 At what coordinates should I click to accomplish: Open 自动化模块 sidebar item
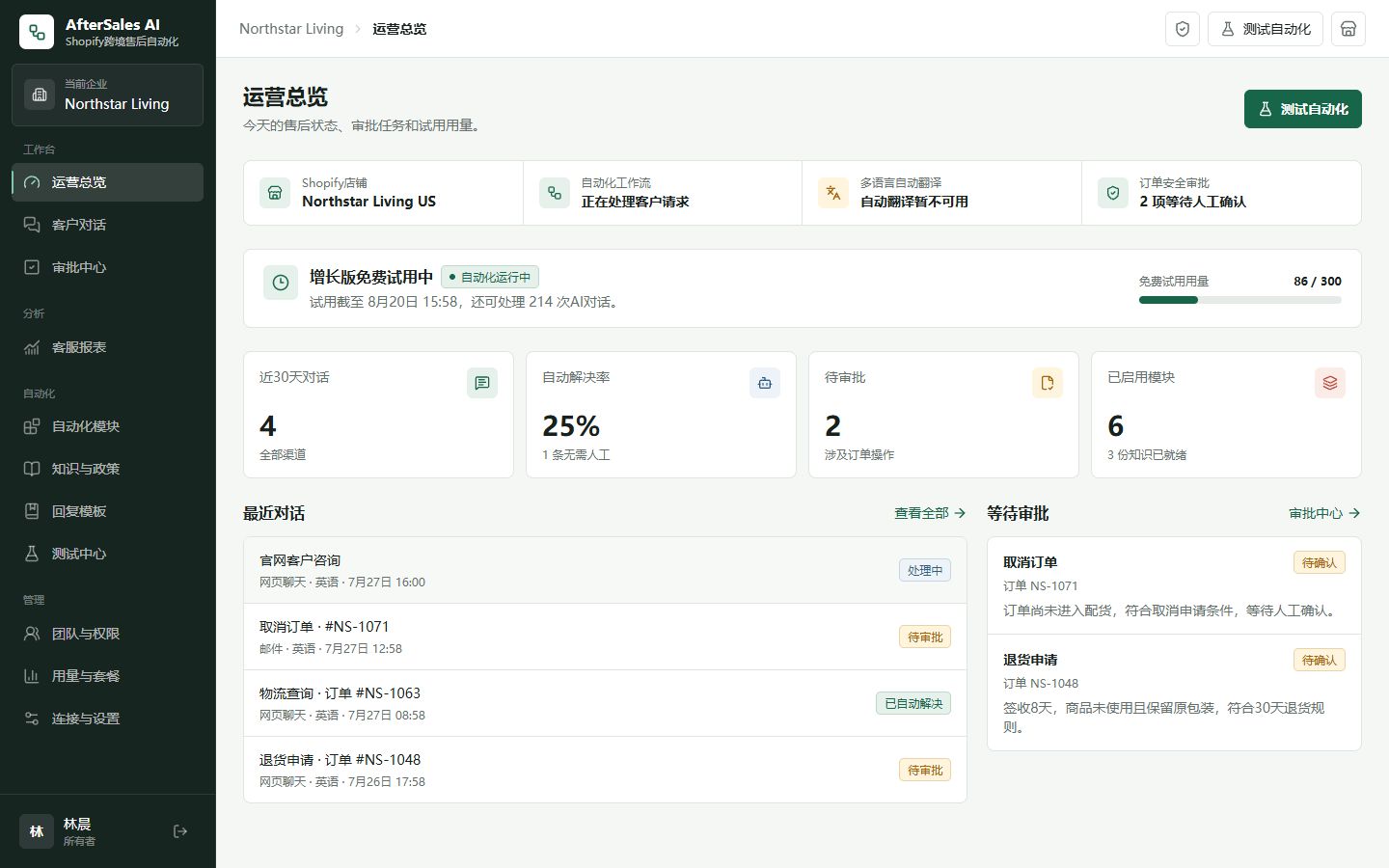coord(107,426)
